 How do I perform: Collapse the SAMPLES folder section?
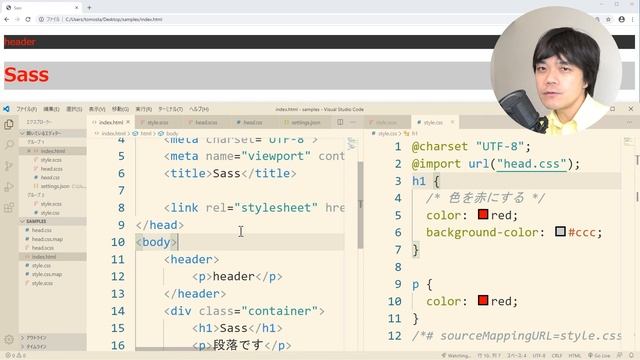[x=52, y=221]
